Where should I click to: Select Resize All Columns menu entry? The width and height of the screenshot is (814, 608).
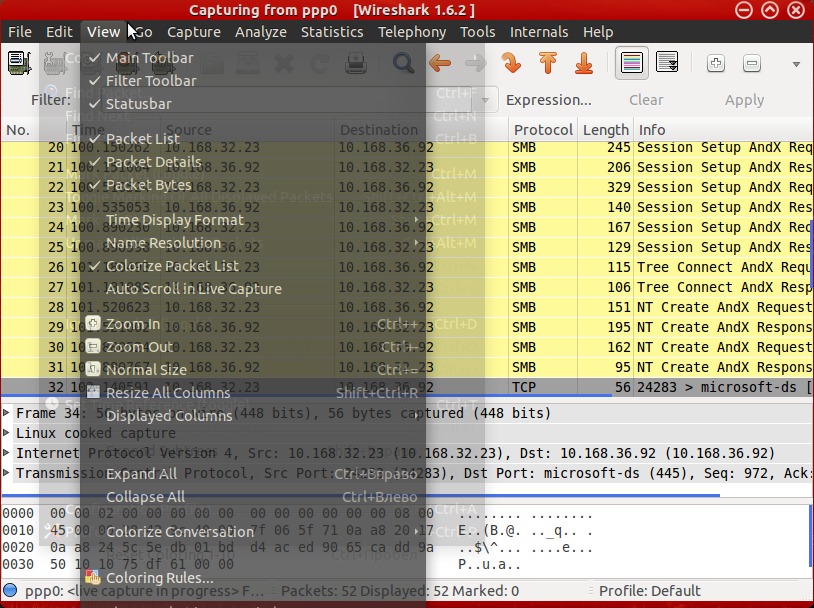253,393
